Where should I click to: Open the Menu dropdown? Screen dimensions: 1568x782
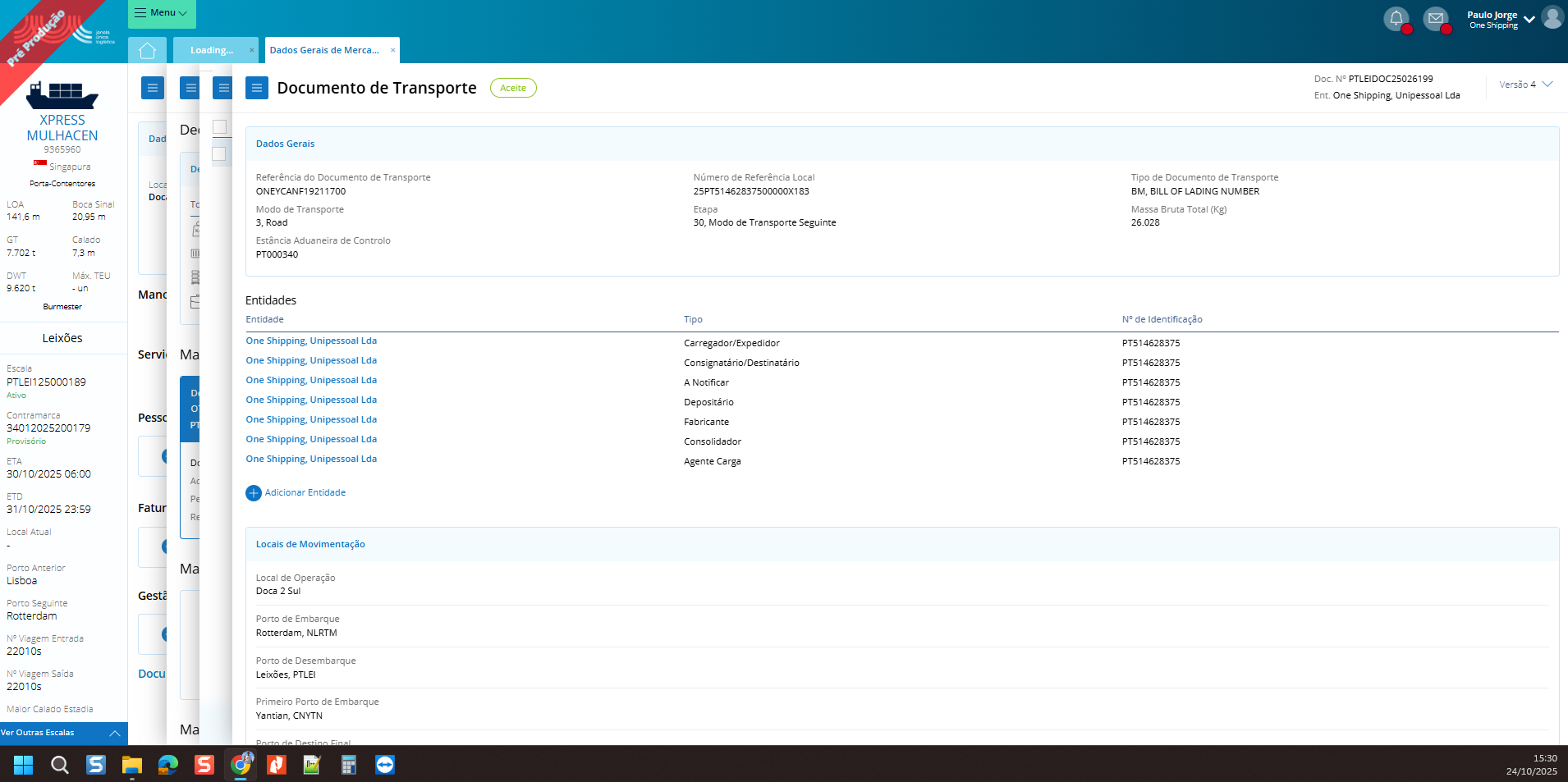(x=162, y=13)
